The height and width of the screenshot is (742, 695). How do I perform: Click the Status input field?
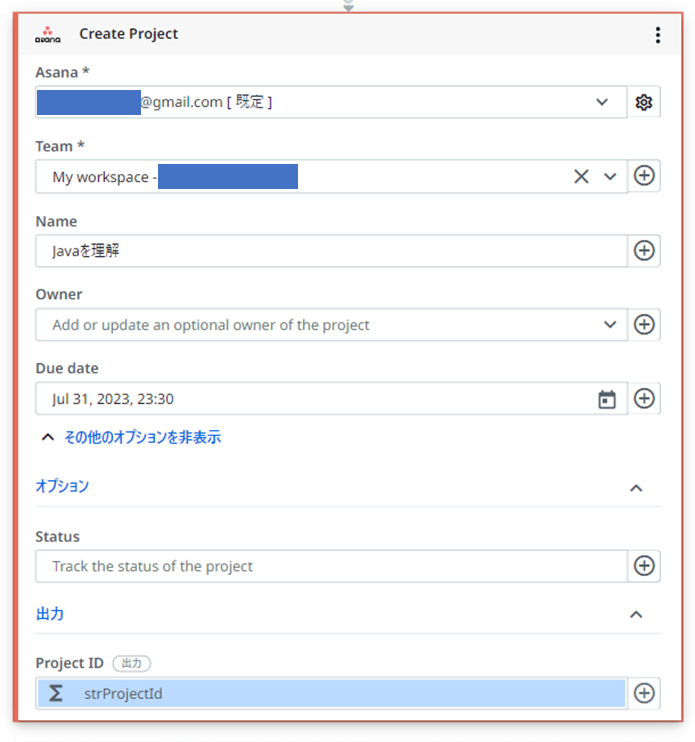[332, 566]
